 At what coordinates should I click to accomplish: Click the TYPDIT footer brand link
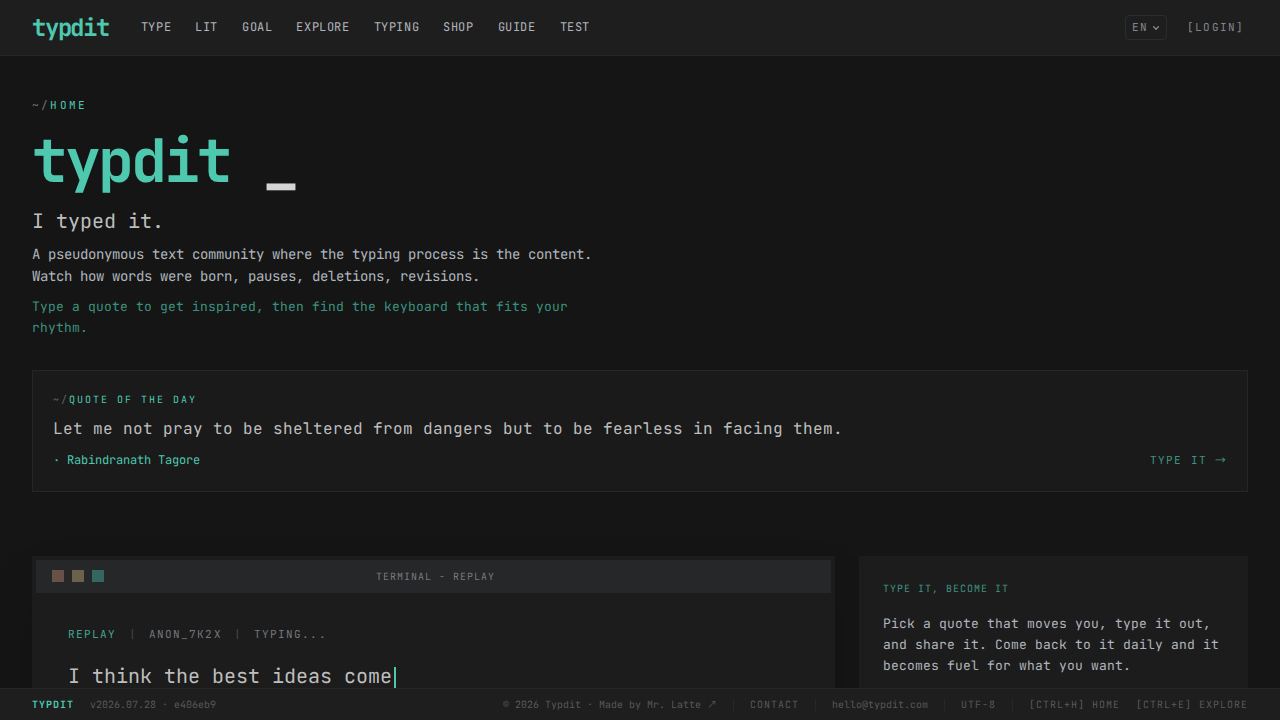click(53, 704)
